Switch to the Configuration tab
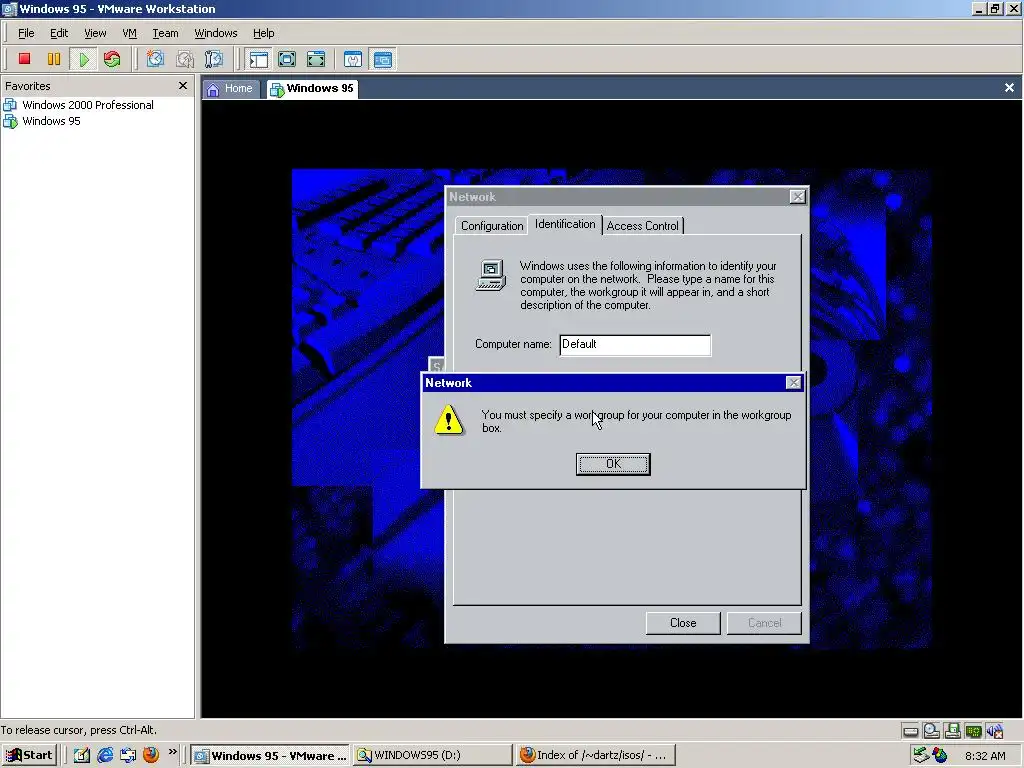 pos(492,226)
